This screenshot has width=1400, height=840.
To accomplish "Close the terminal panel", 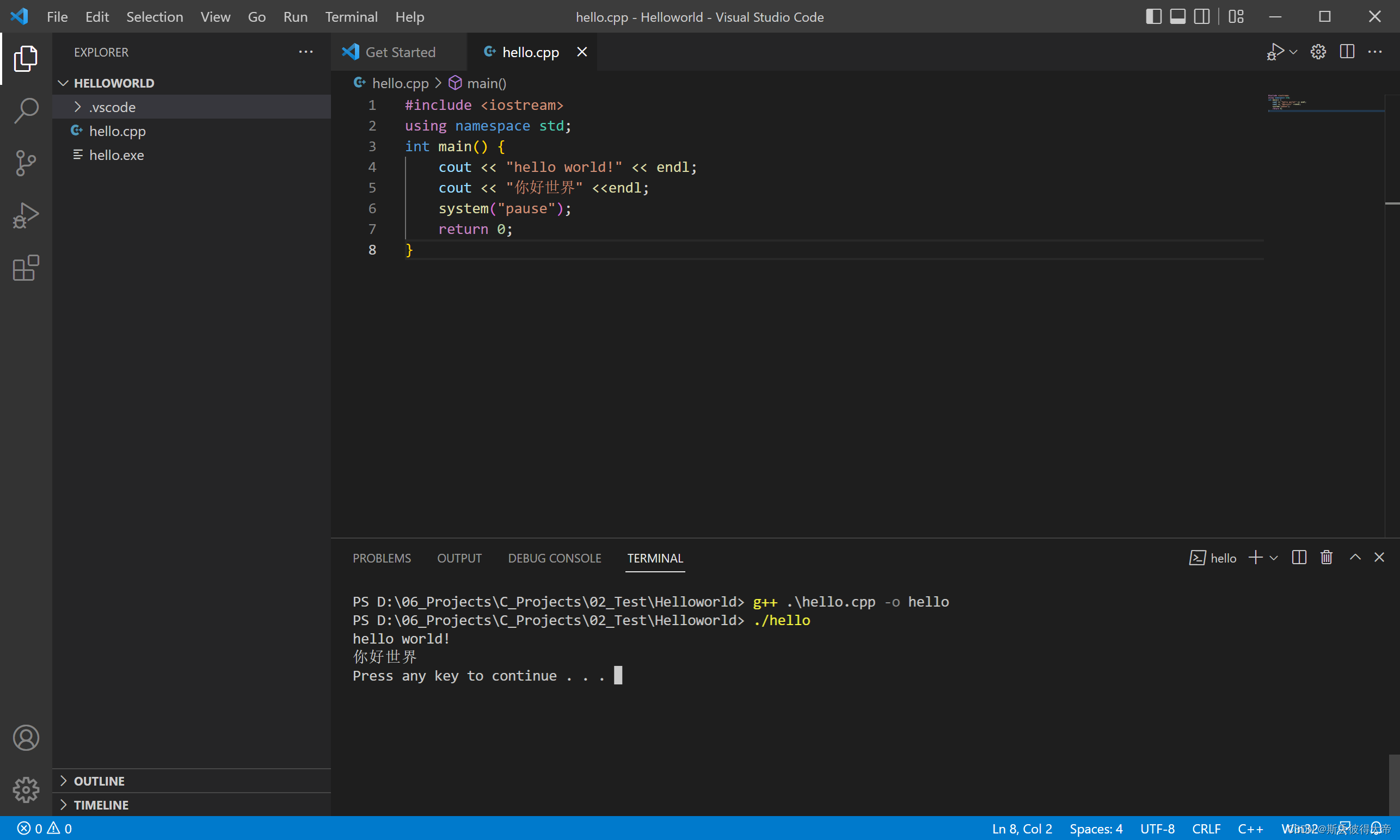I will click(1379, 558).
